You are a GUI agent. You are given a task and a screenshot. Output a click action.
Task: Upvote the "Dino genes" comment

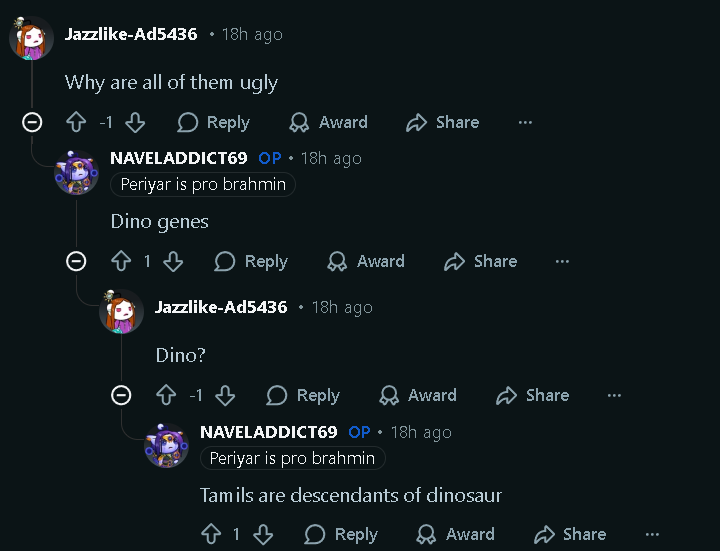[121, 261]
